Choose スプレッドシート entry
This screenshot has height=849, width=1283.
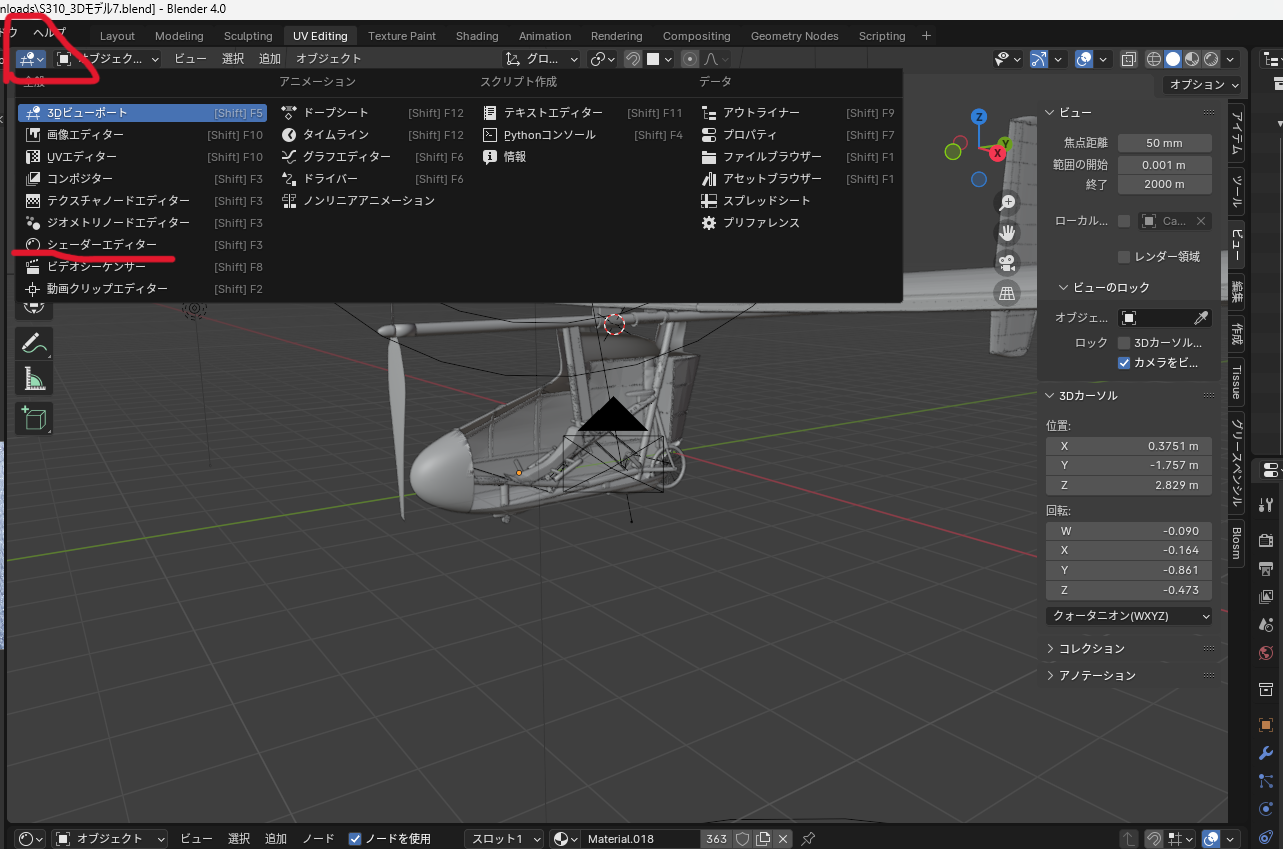(x=797, y=201)
